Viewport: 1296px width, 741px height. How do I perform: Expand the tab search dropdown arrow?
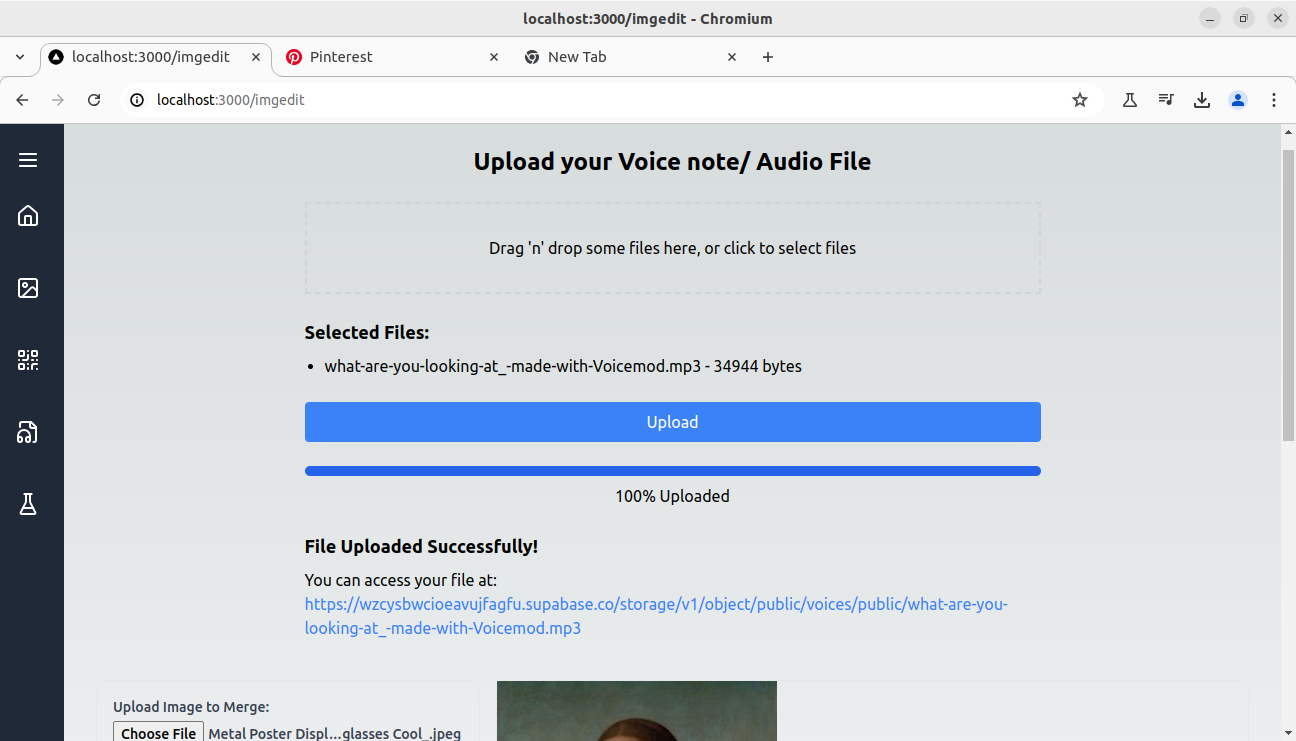20,57
